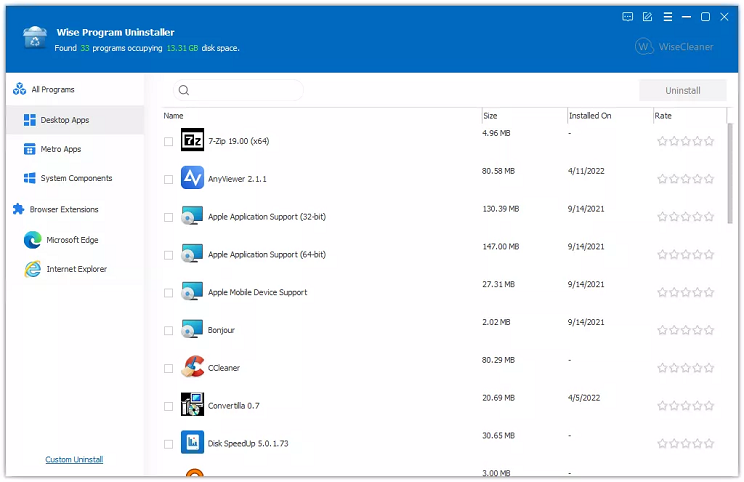Screen dimensions: 744x482
Task: Show System Components list
Action: pyautogui.click(x=75, y=178)
